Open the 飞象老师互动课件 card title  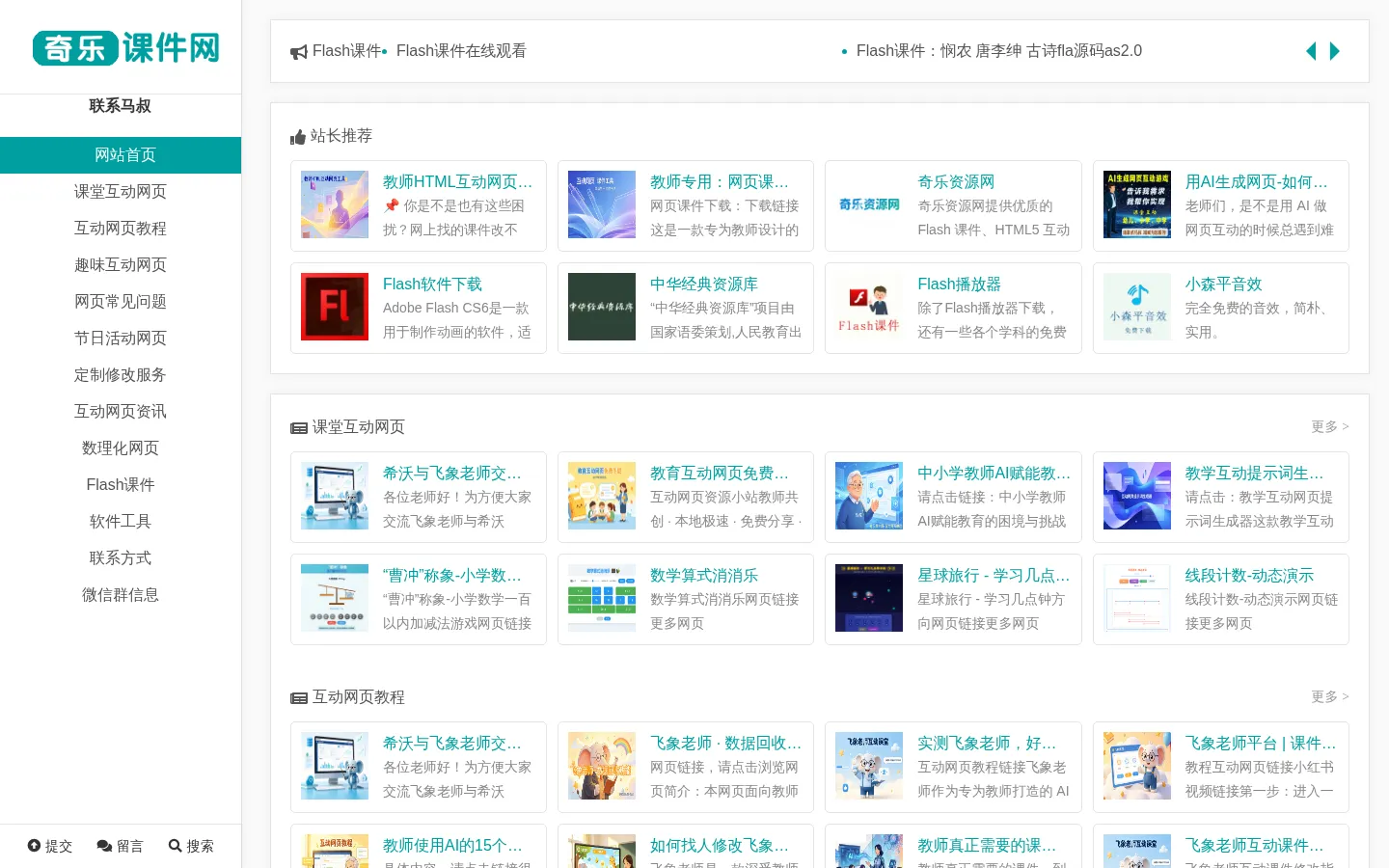[1254, 846]
